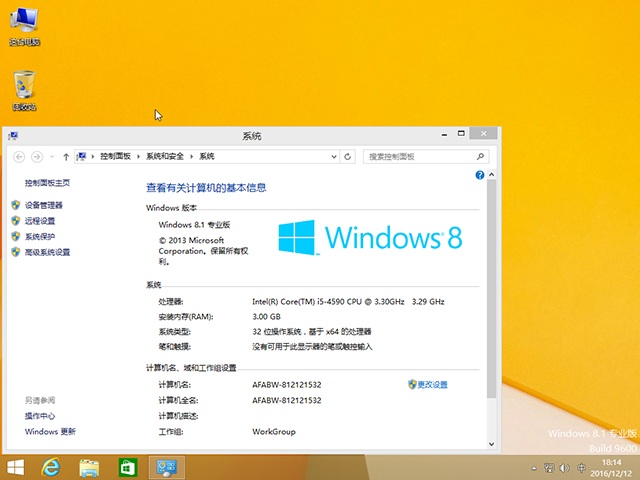Open the This PC desktop icon

24,27
